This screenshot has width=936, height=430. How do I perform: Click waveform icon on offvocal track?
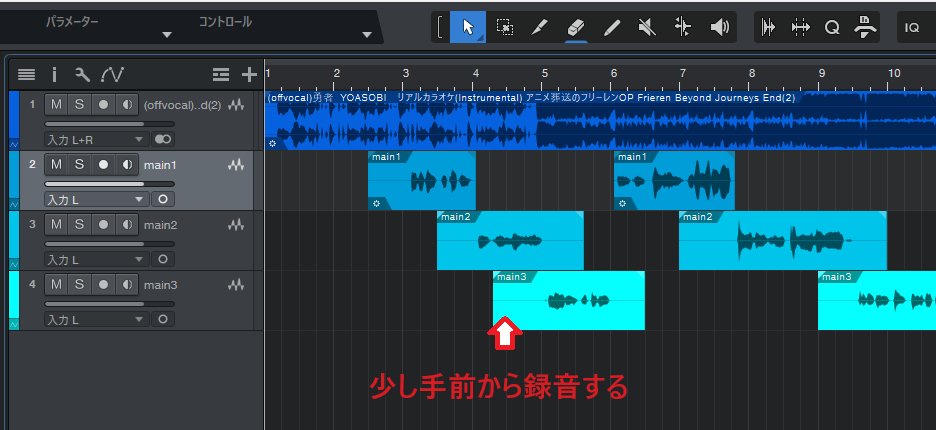(x=236, y=105)
